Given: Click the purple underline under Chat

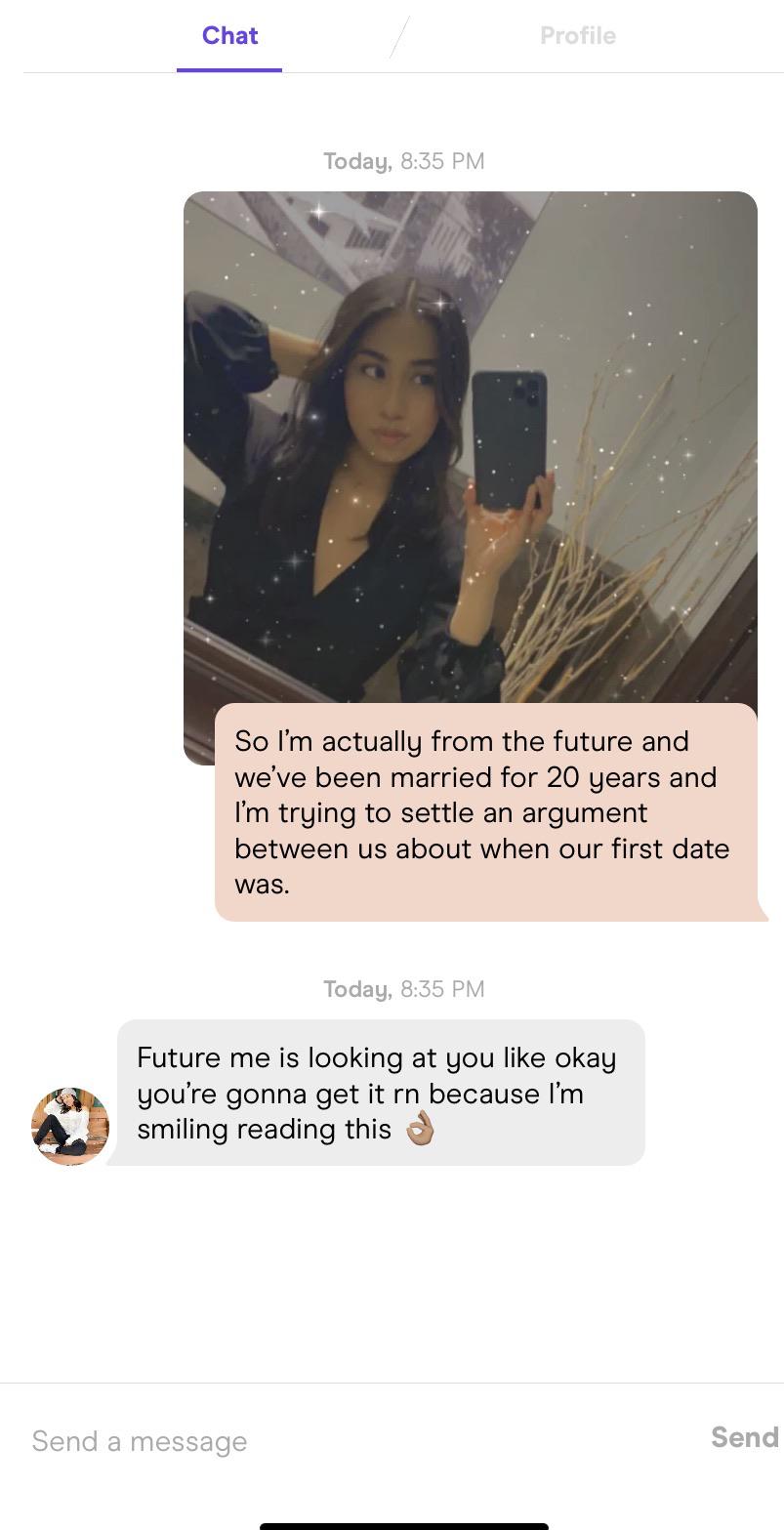Looking at the screenshot, I should click(229, 69).
